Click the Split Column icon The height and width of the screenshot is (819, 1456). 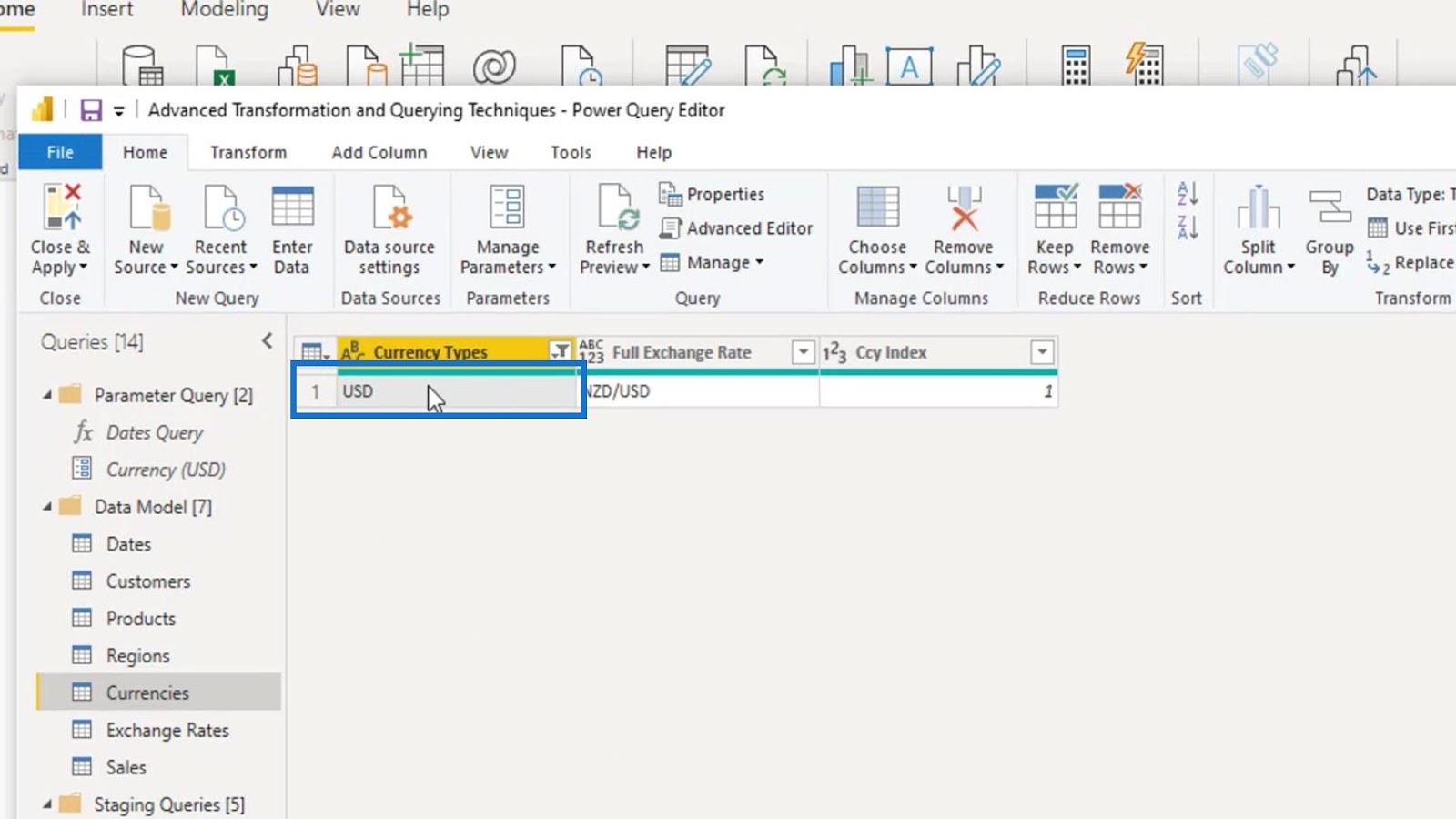pyautogui.click(x=1259, y=206)
